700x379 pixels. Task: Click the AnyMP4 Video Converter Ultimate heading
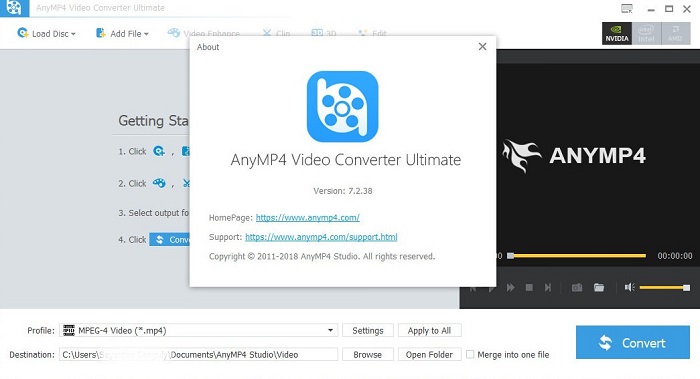(x=346, y=160)
